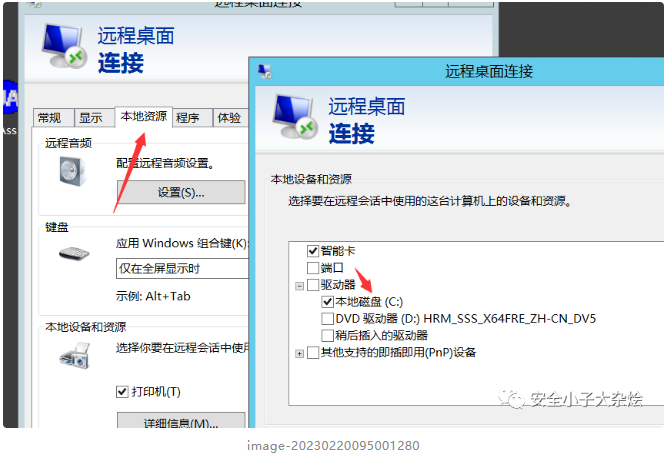Click the remote audio speaker icon
668x459 pixels.
point(72,171)
